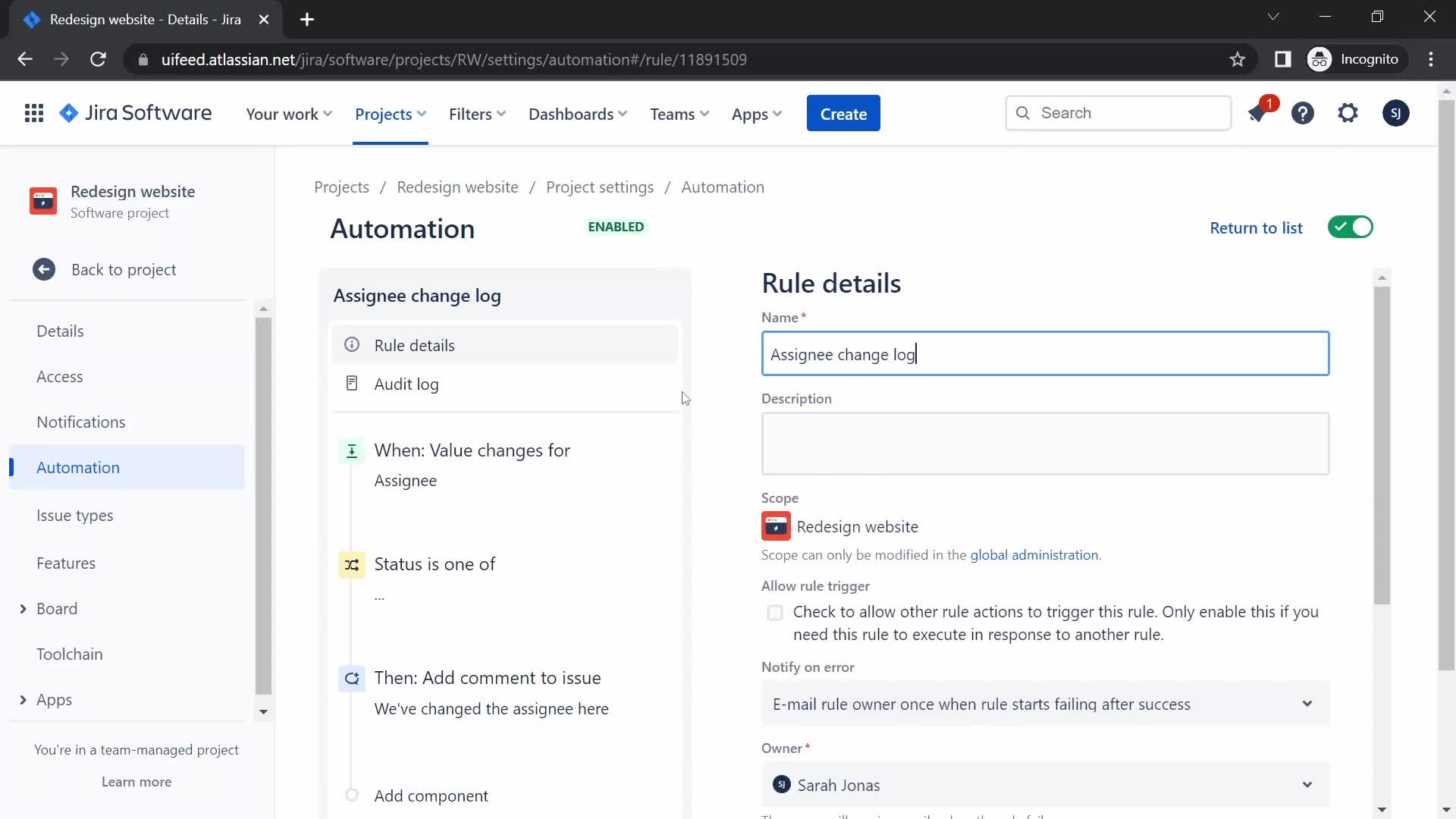1456x819 pixels.
Task: Open the Owner dropdown showing Sarah Jonas
Action: [x=1045, y=786]
